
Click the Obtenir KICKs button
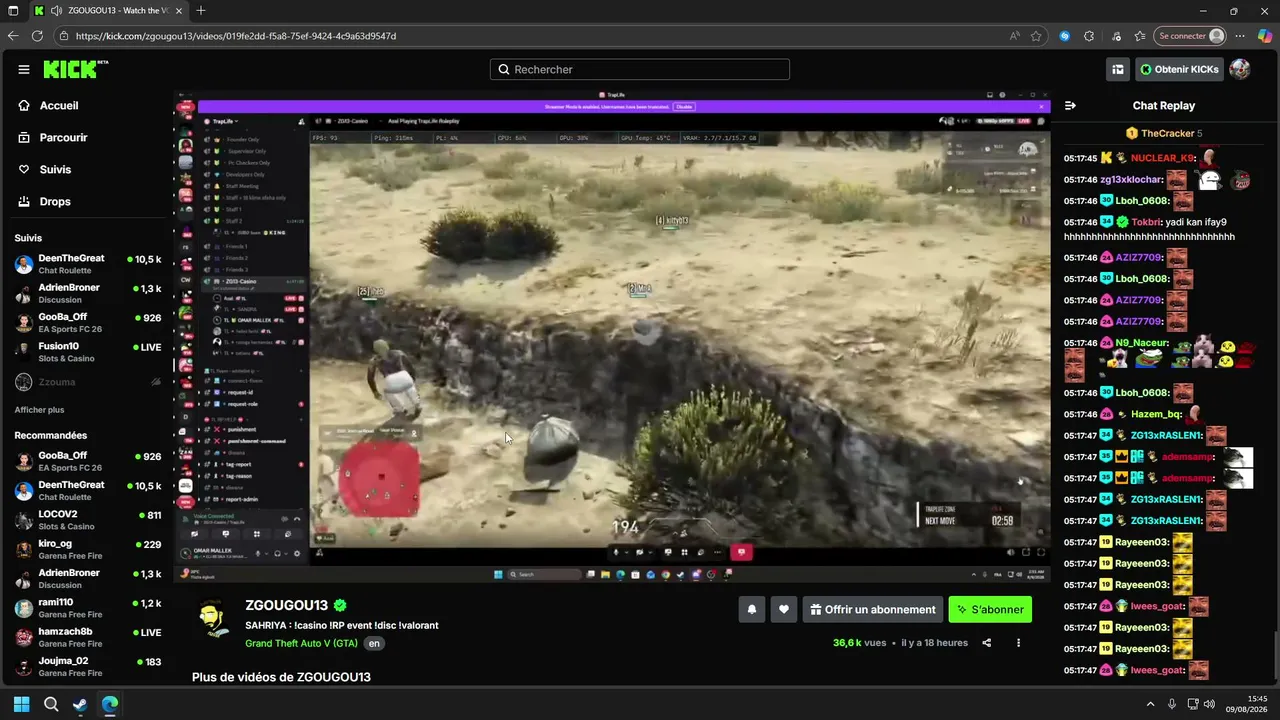coord(1179,69)
